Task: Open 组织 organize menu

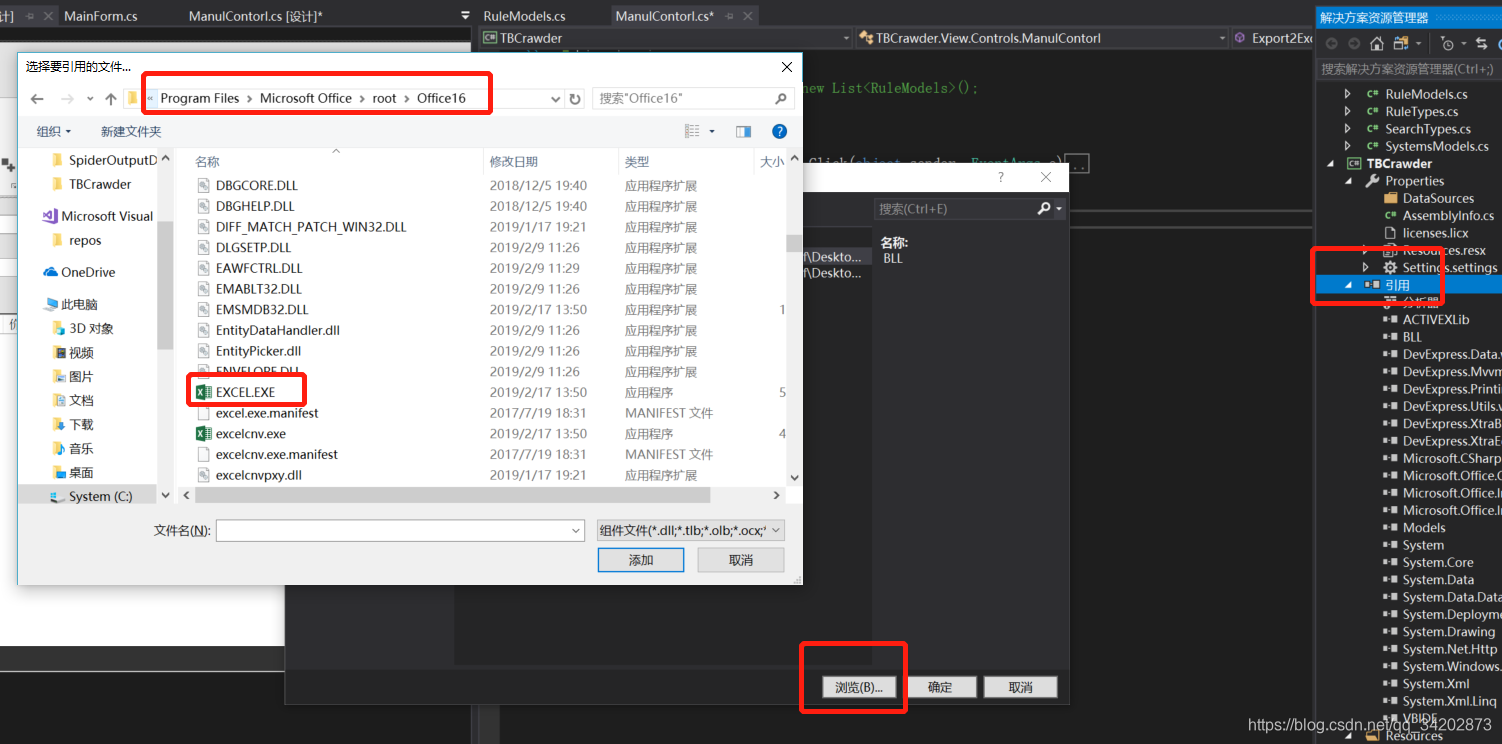Action: click(x=53, y=131)
